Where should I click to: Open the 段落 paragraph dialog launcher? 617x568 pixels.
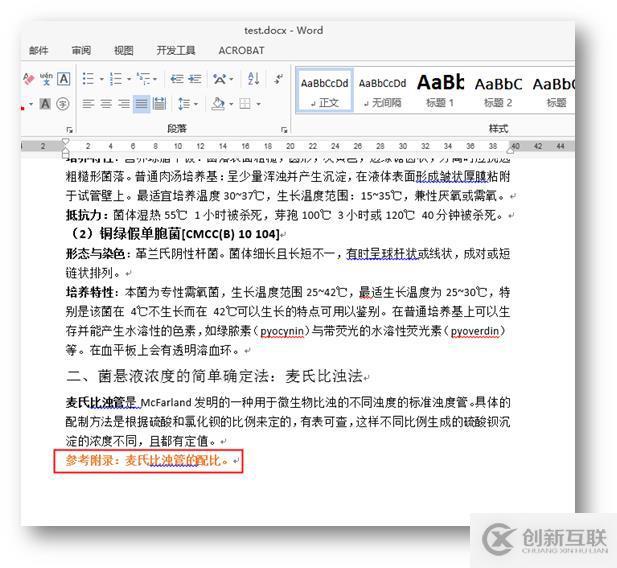click(x=284, y=130)
